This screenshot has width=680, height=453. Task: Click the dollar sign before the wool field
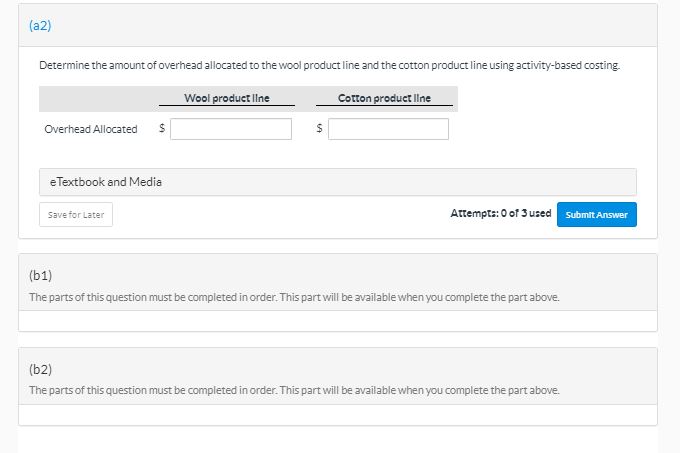pos(162,129)
